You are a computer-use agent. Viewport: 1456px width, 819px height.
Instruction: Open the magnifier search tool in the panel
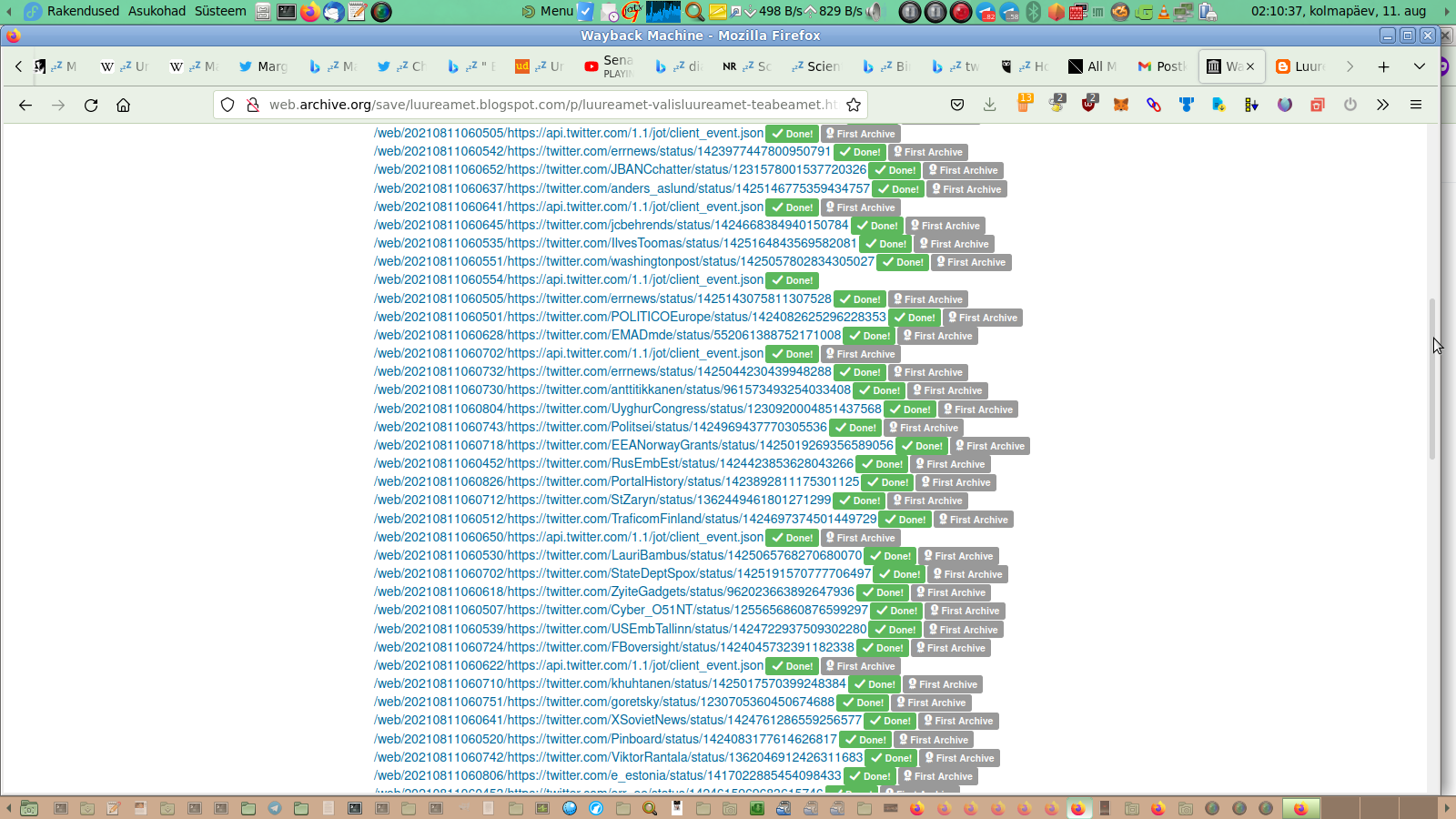[694, 12]
